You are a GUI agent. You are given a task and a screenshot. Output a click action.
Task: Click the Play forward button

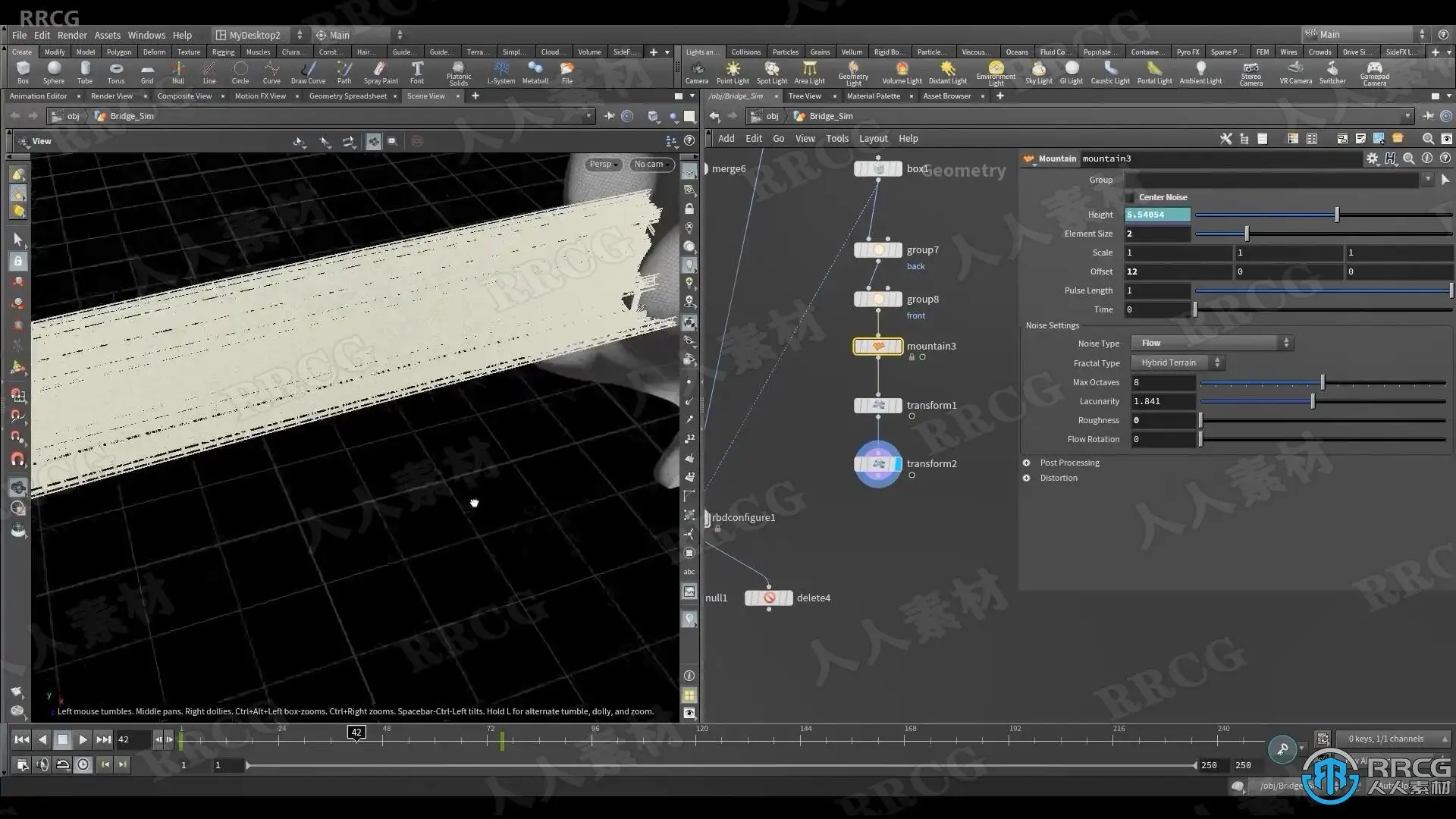pos(83,739)
